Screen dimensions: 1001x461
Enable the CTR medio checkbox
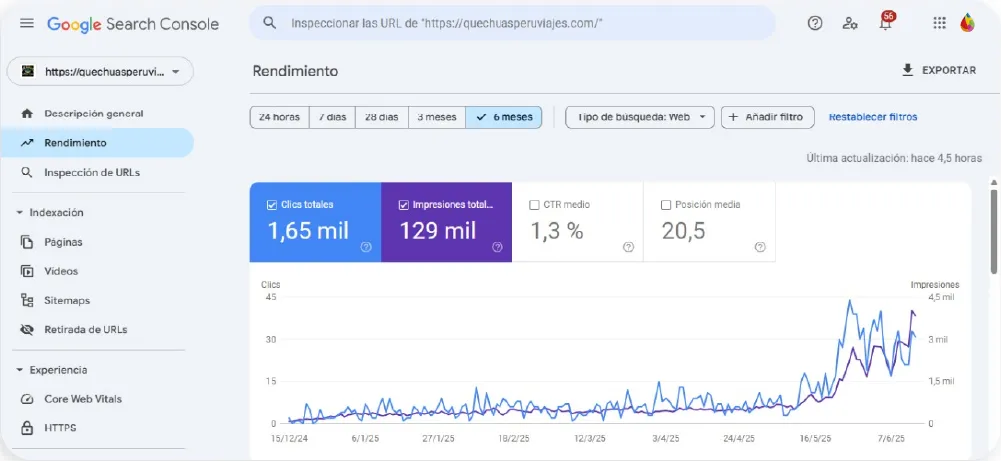coord(534,205)
